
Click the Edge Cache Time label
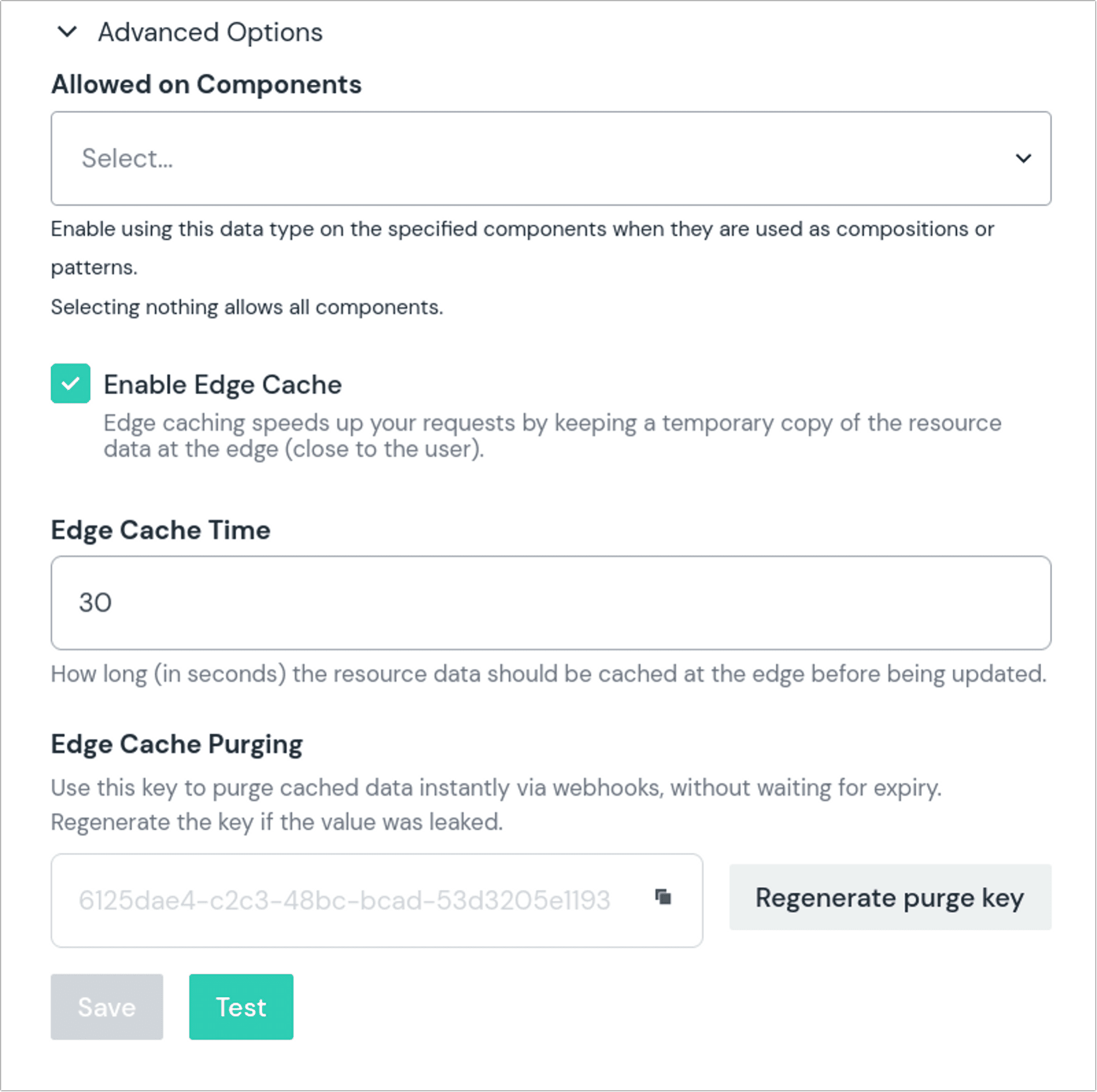pos(161,530)
